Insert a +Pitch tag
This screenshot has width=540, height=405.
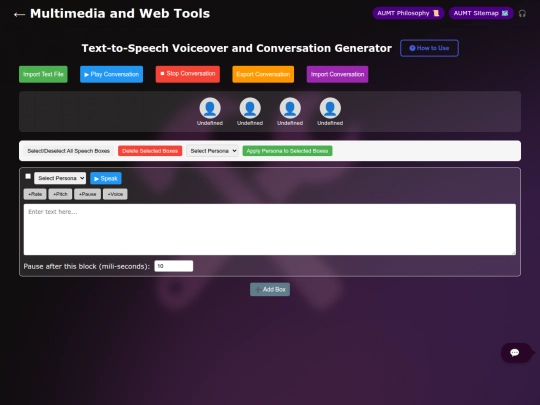pos(60,194)
